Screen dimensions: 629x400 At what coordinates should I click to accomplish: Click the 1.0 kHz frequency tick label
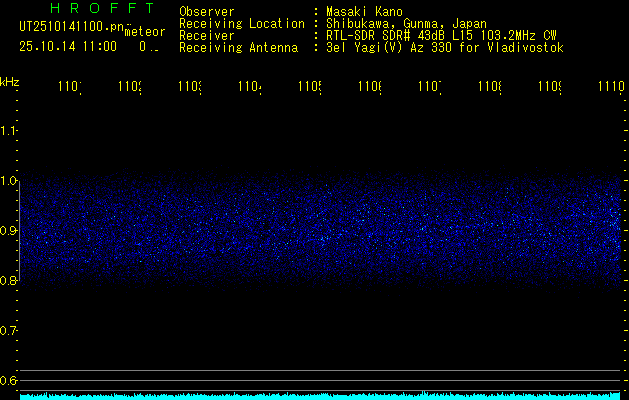(9, 180)
